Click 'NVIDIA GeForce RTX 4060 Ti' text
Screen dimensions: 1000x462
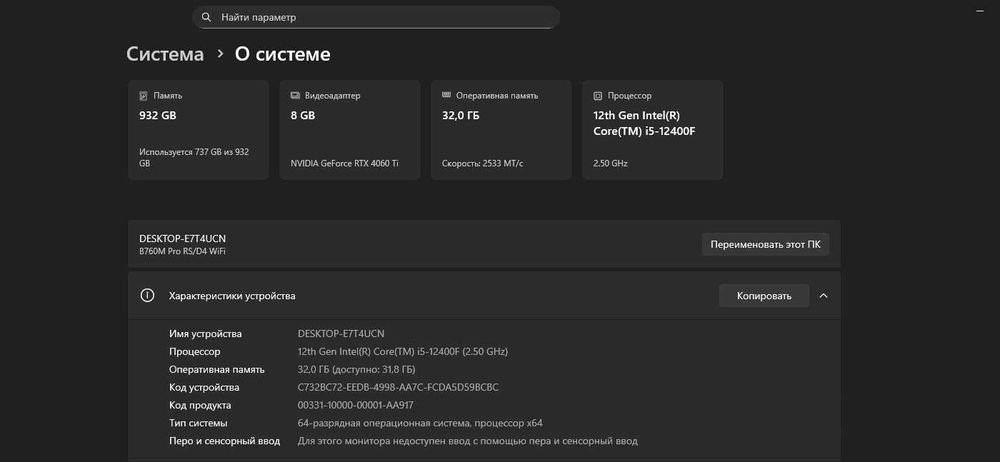point(344,163)
